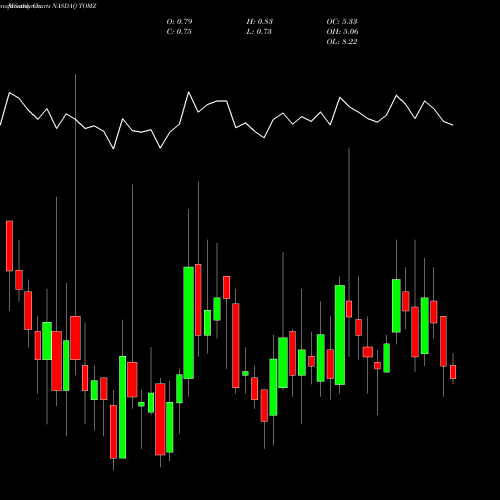Screen dimensions: 500x500
Task: Select the open value O: 0.79
Action: 179,21
